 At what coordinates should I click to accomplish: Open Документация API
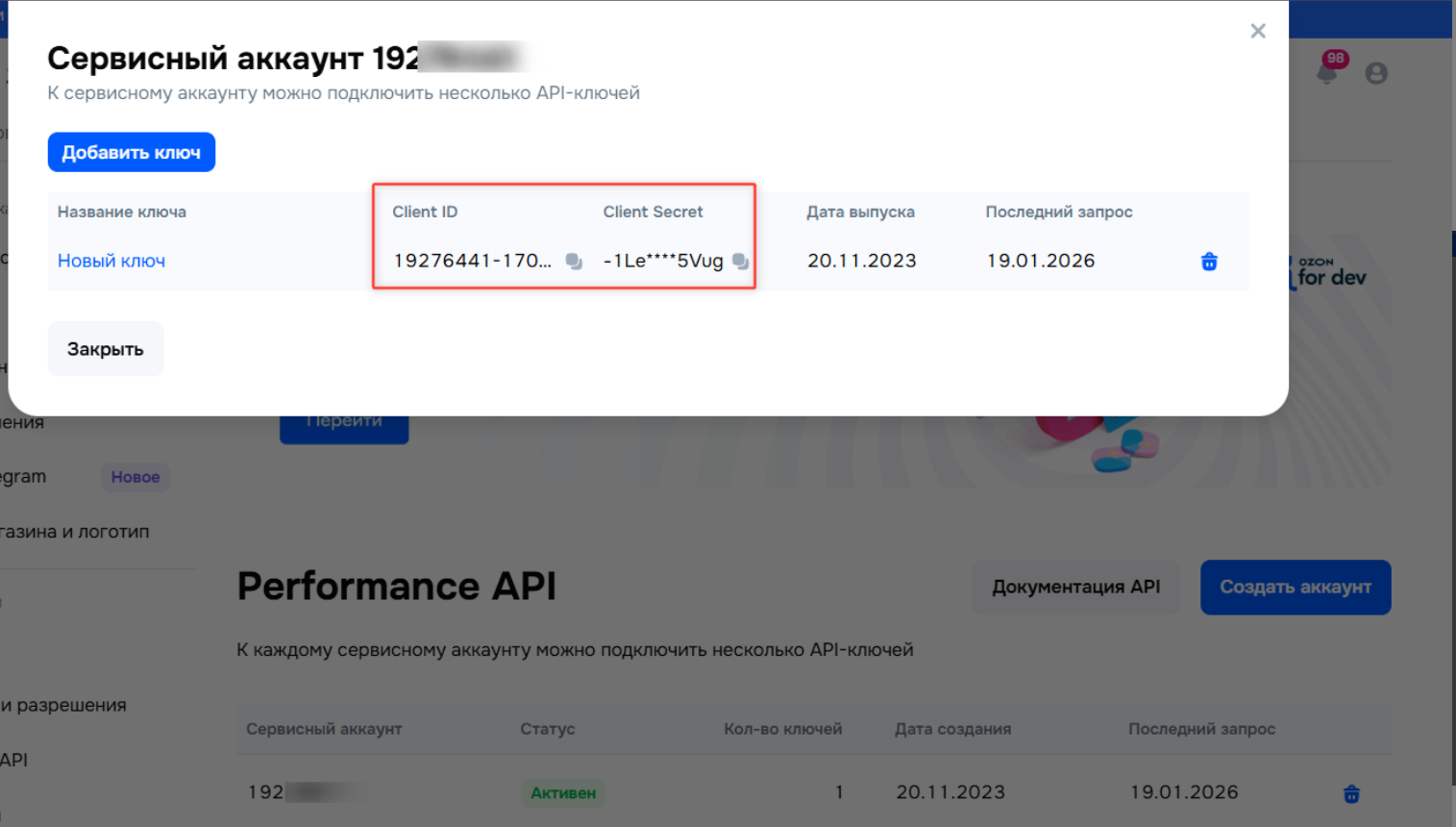[1075, 587]
